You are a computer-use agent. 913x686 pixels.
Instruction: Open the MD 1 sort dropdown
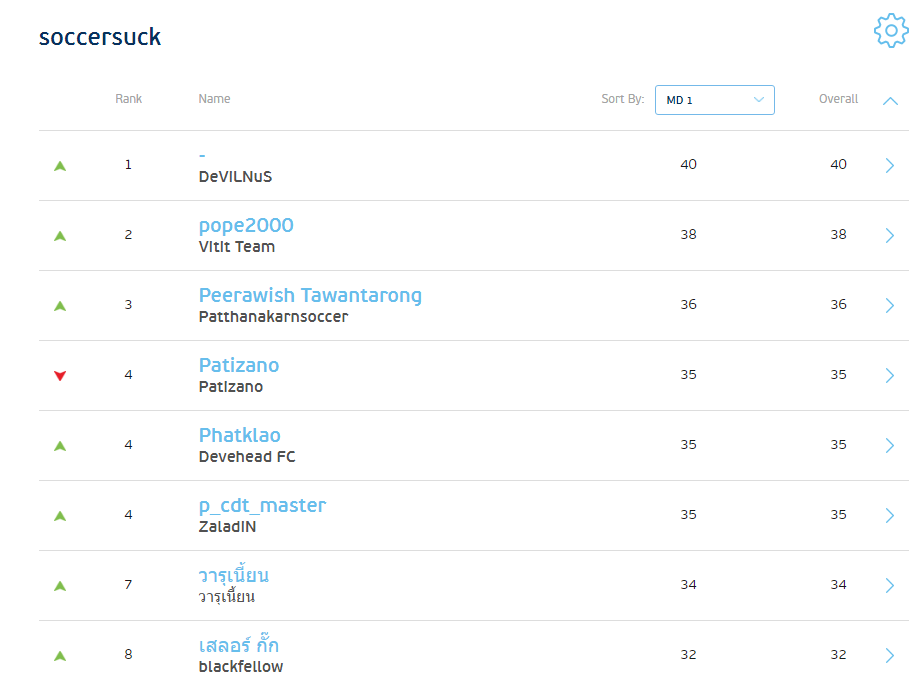coord(714,100)
